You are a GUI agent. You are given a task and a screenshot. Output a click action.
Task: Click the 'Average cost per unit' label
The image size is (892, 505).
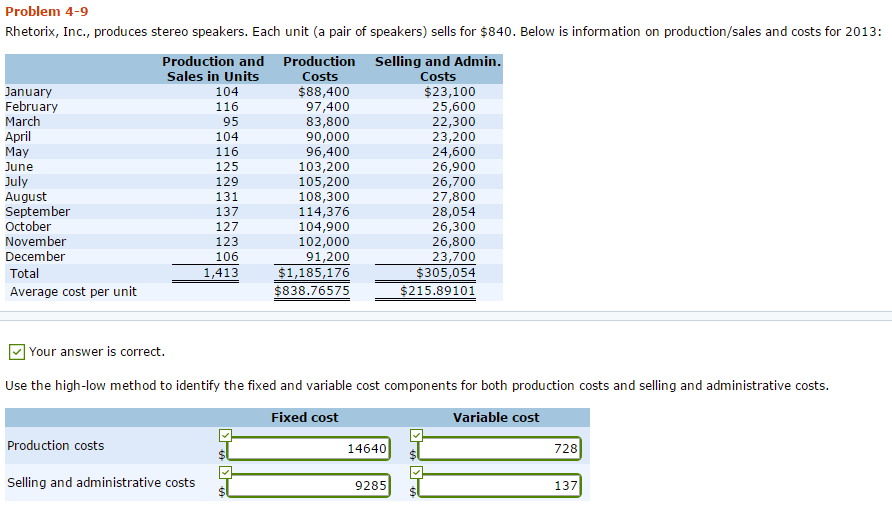pos(73,292)
